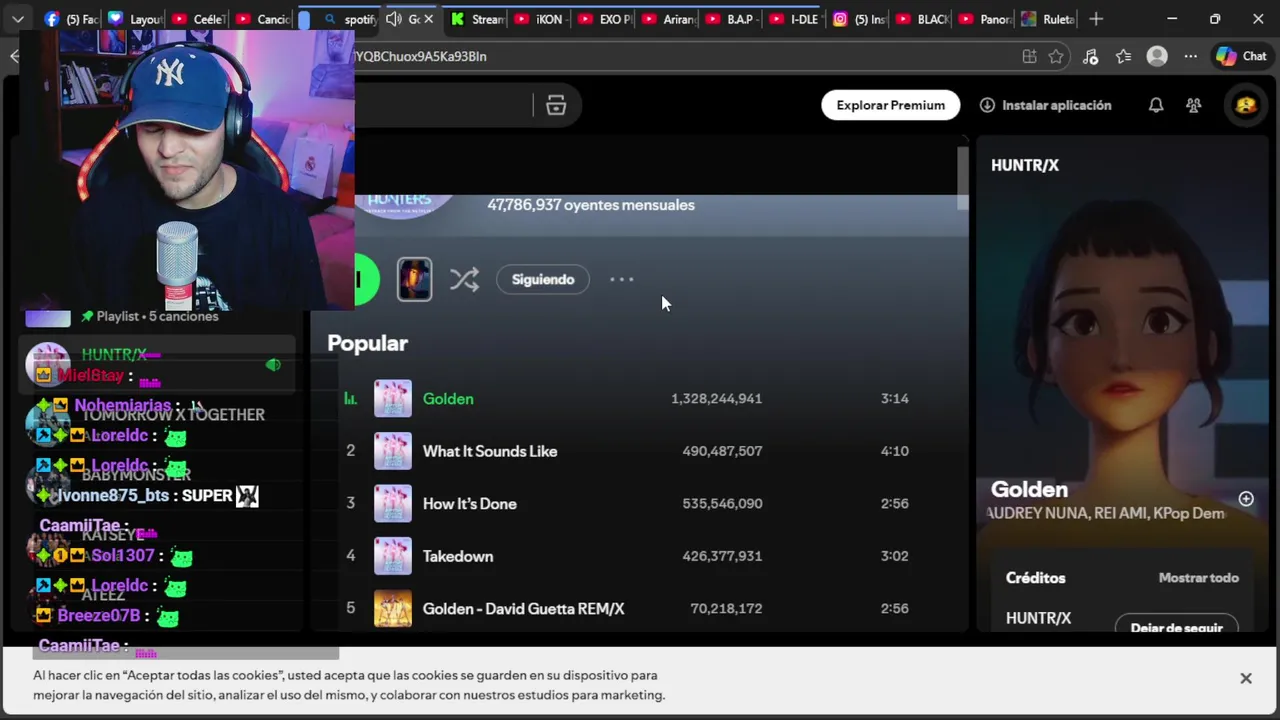Switch to the Layout tab
The width and height of the screenshot is (1280, 720).
point(134,19)
